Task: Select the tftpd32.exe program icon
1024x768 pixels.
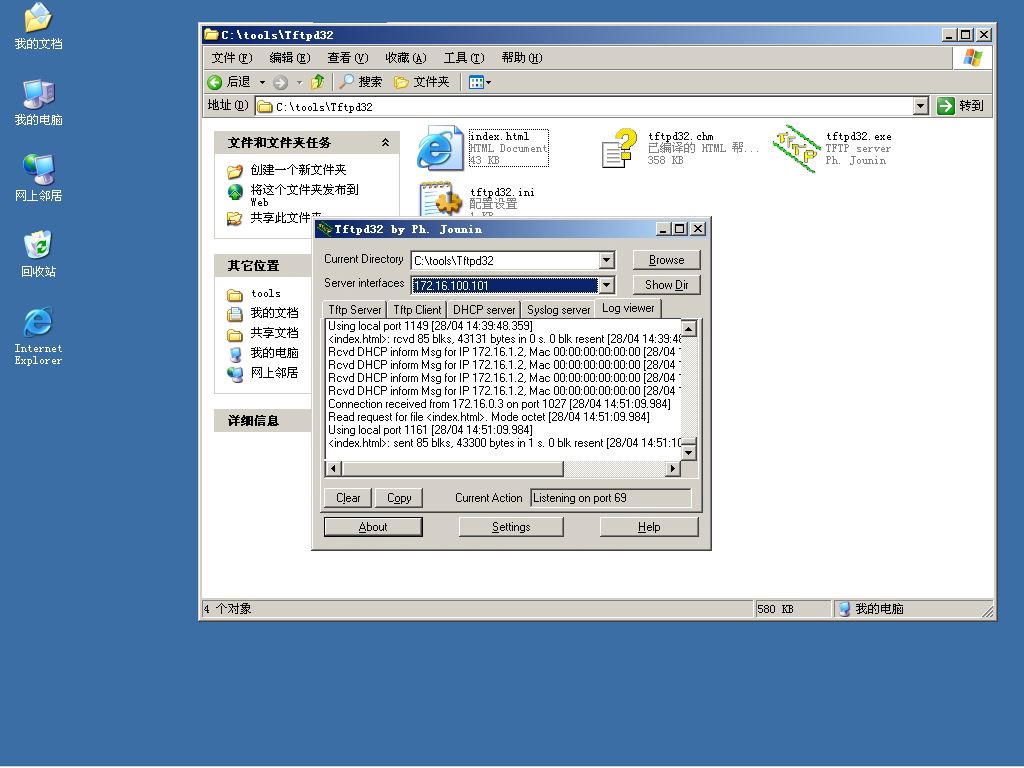Action: [796, 148]
